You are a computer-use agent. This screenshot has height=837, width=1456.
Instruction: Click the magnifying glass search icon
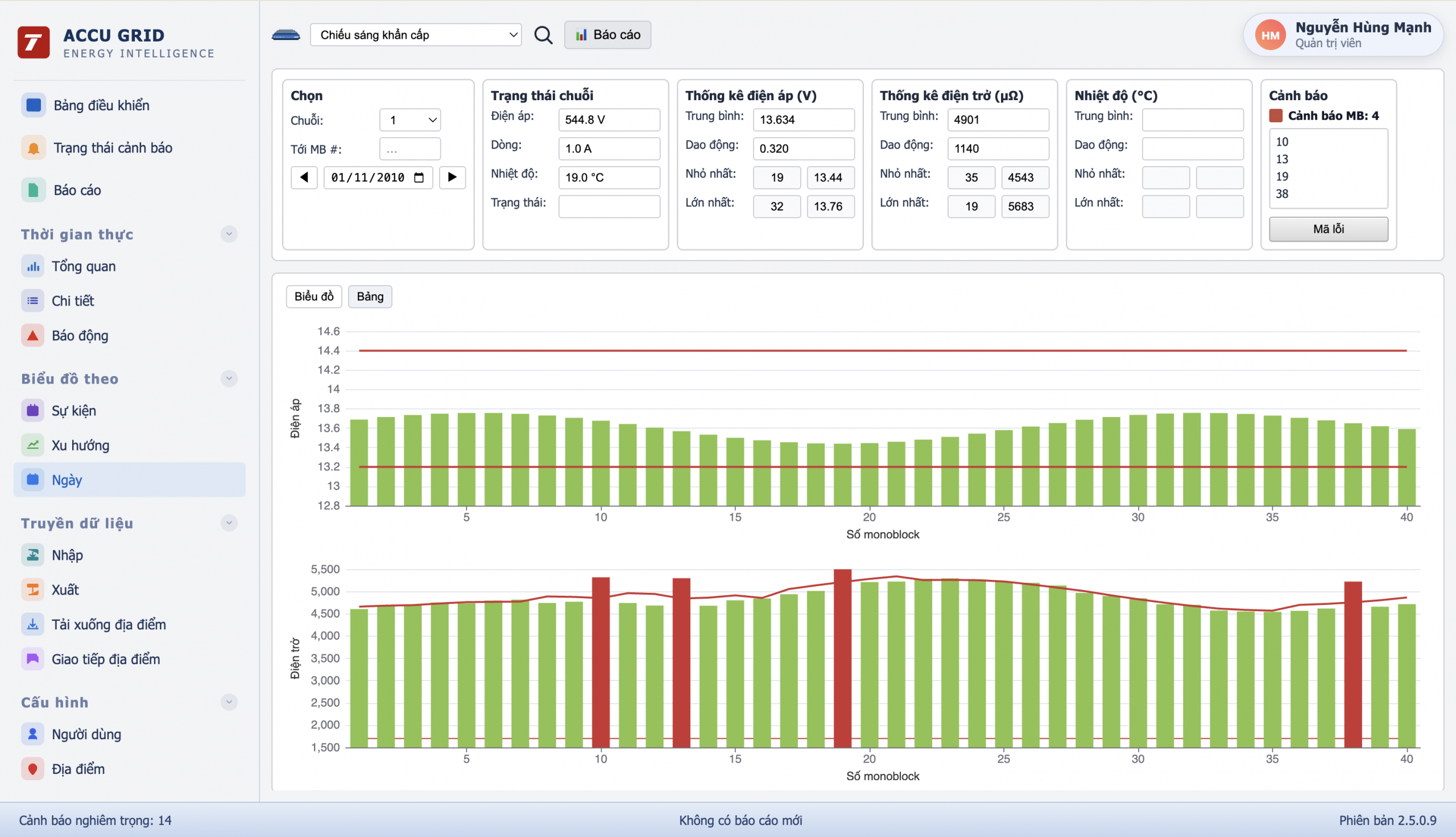pos(543,35)
